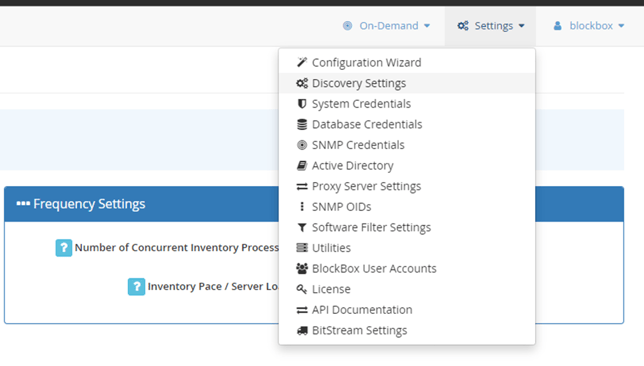Open the blockbox user dropdown
This screenshot has height=366, width=644.
pyautogui.click(x=589, y=26)
